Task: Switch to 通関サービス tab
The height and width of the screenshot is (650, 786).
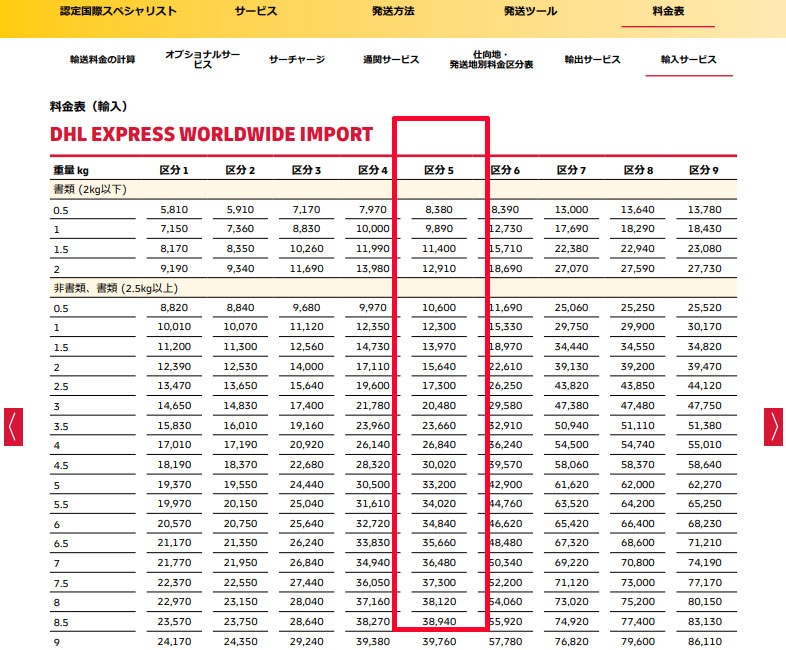Action: pos(391,60)
